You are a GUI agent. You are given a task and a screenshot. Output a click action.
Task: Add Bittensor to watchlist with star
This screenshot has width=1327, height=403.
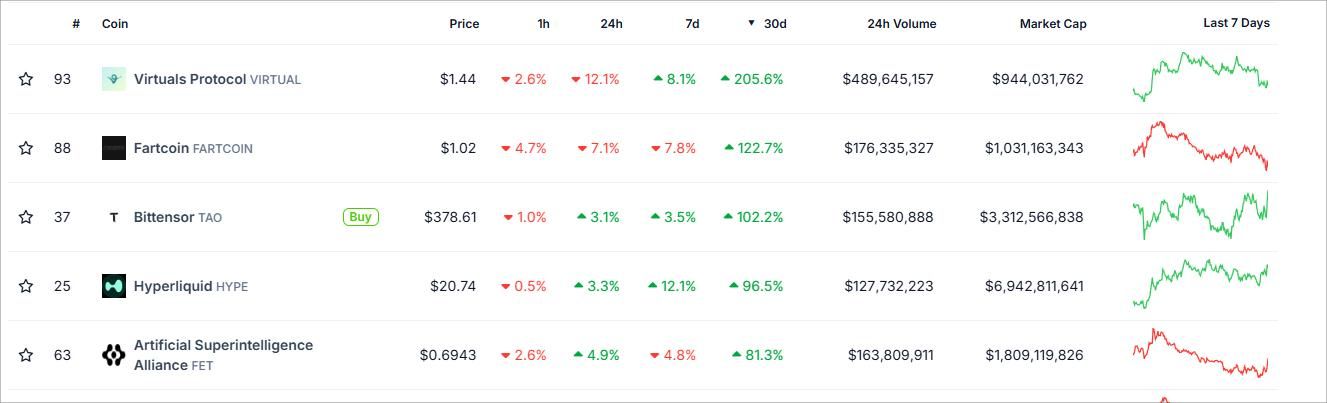point(26,217)
